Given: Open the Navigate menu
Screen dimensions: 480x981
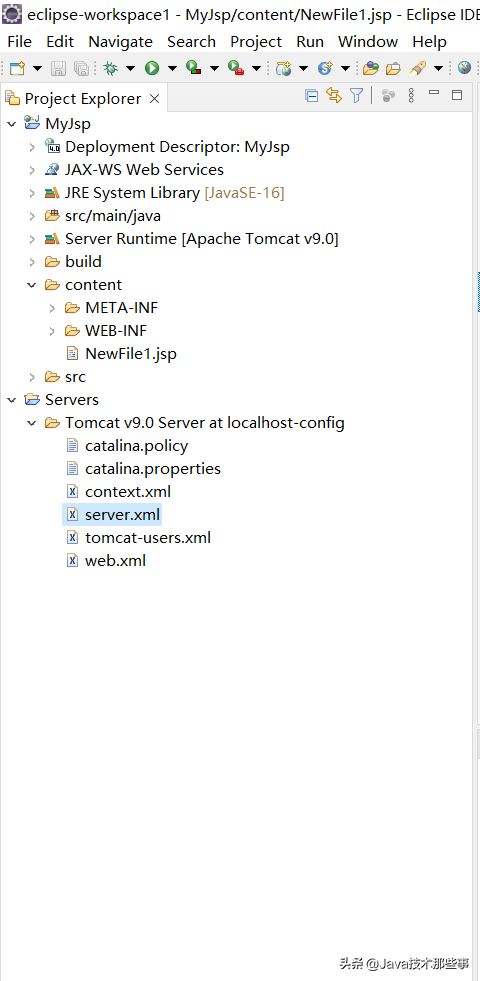Looking at the screenshot, I should pos(120,42).
